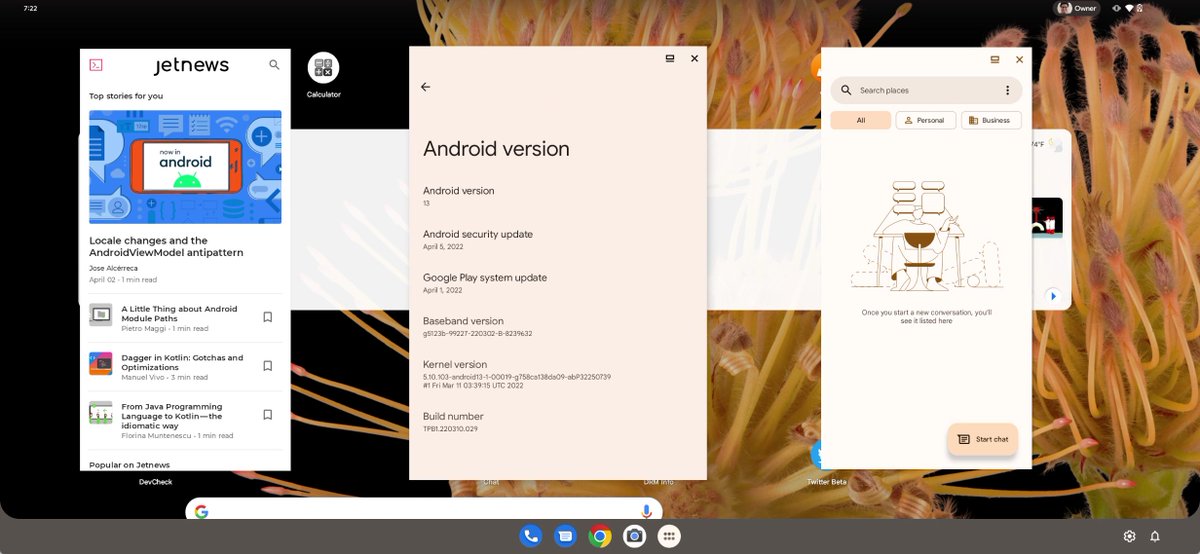Bookmark From Java Programming Language to Kotlin article
1200x554 pixels.
click(x=267, y=414)
